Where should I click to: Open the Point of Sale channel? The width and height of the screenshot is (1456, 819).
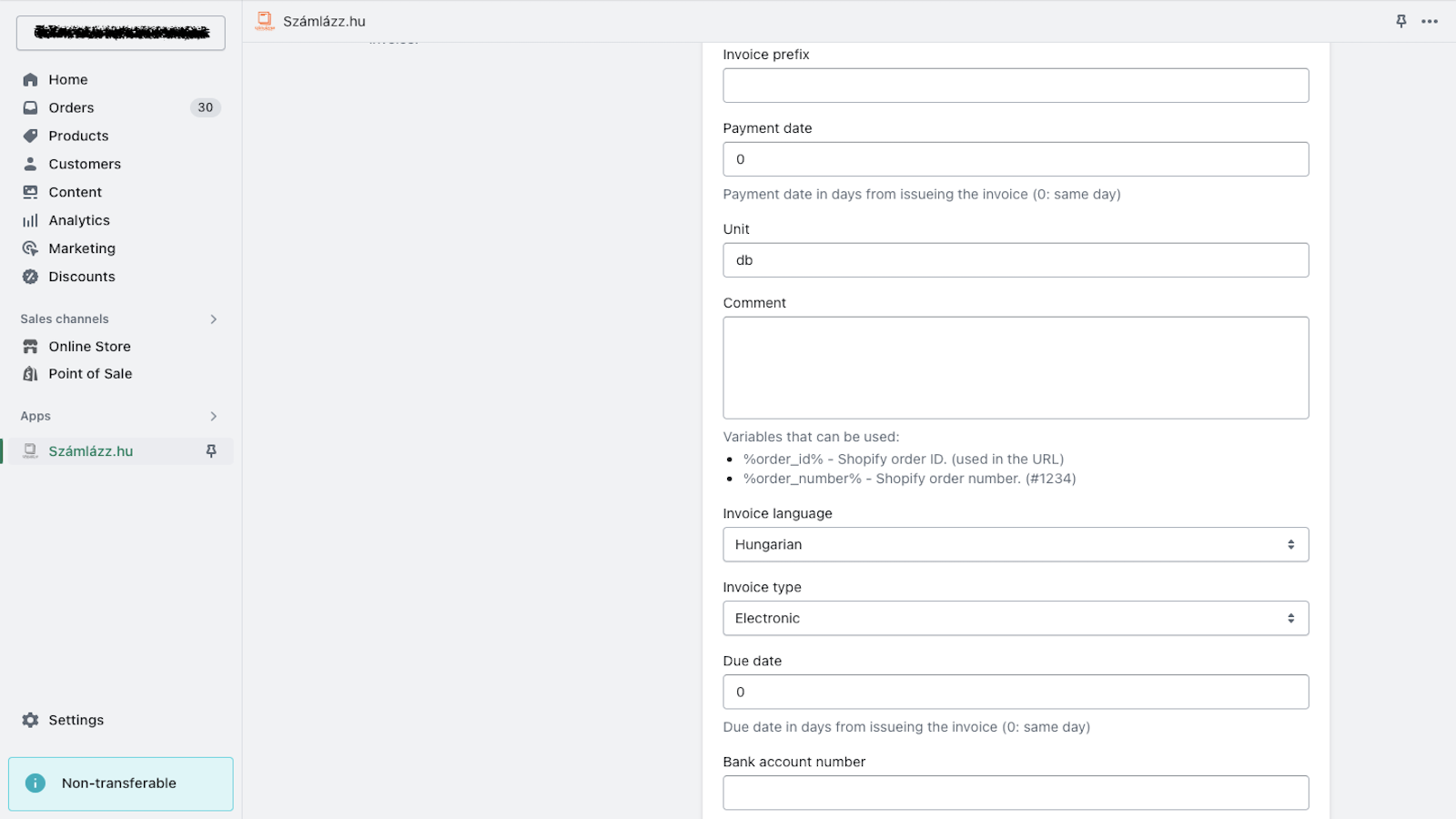tap(90, 373)
